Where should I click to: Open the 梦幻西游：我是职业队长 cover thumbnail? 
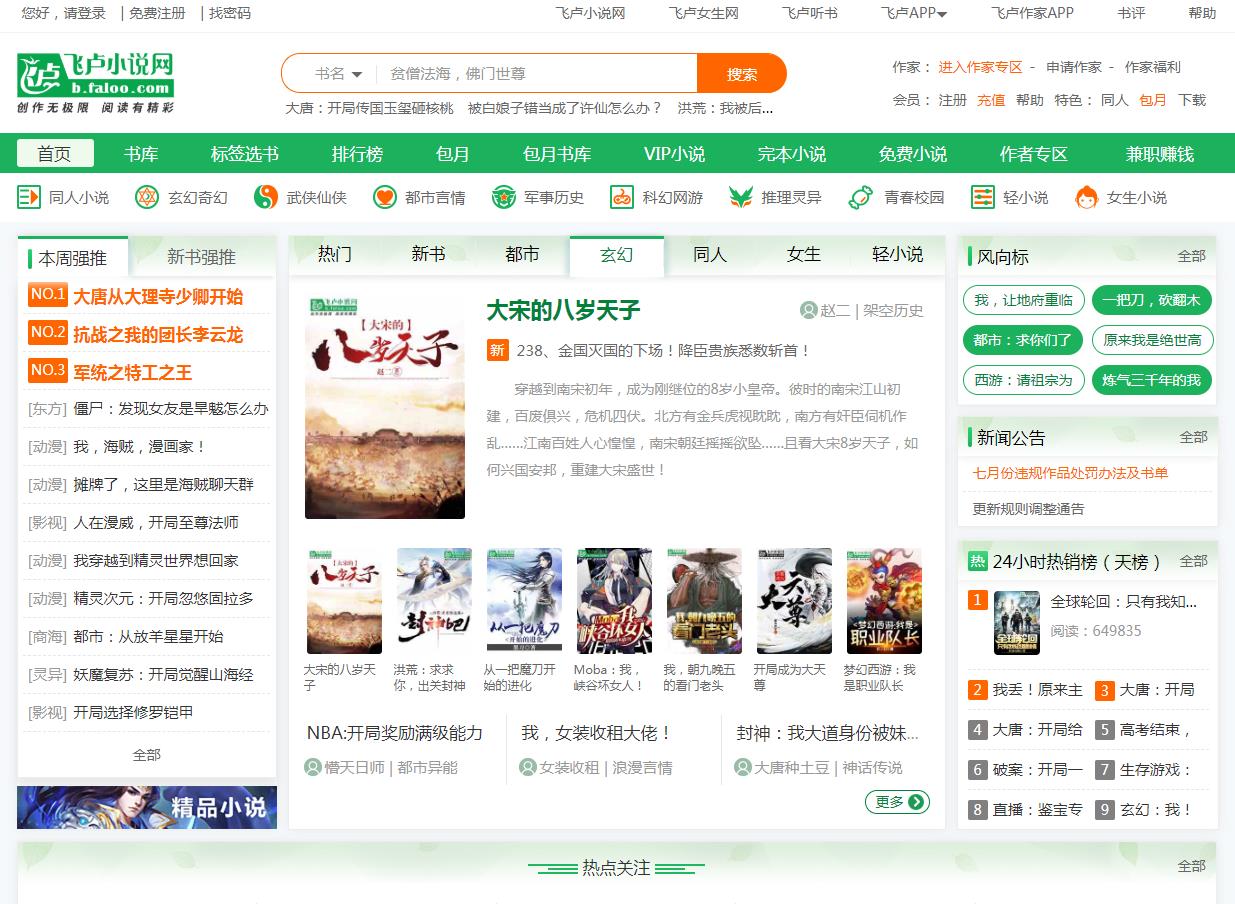(x=884, y=601)
